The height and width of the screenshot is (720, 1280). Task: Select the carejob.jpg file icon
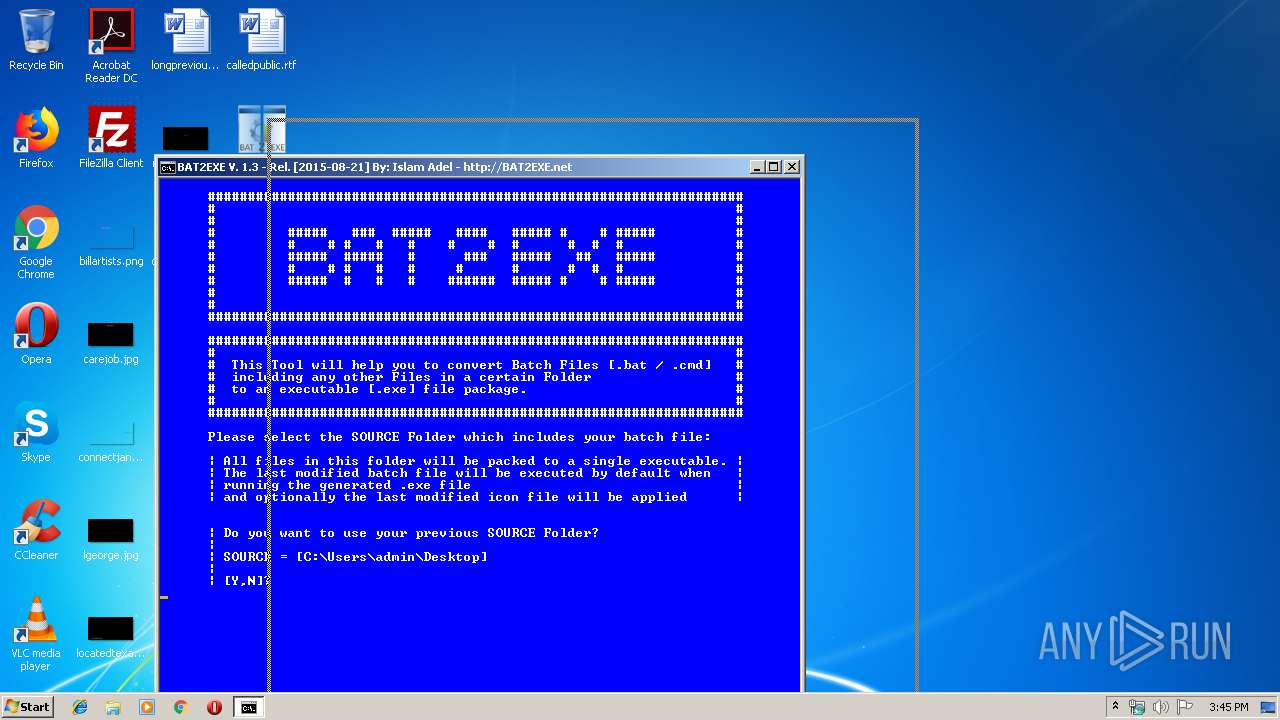coord(111,342)
